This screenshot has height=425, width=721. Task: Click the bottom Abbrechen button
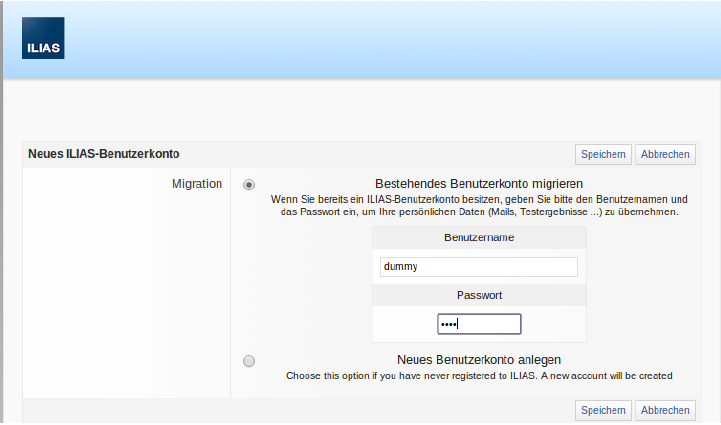click(x=665, y=410)
